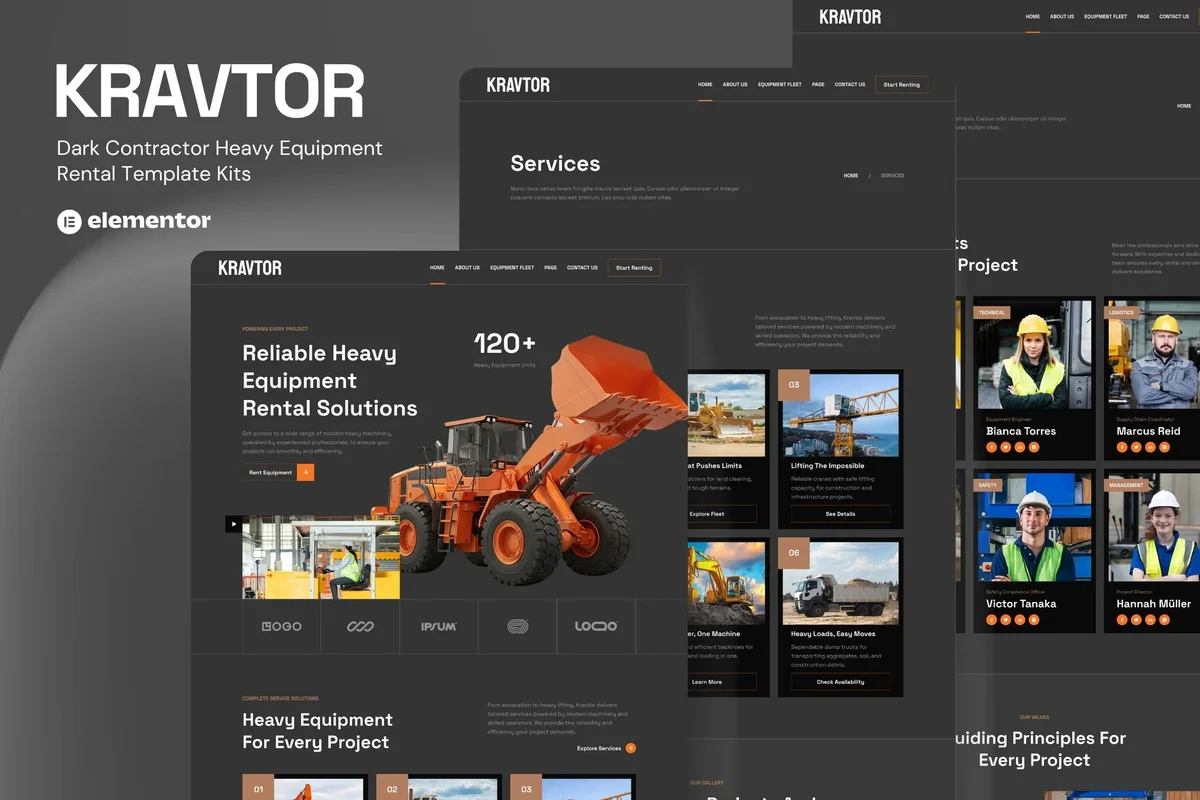
Task: Open Contact Us in the front window's navigation
Action: 582,268
